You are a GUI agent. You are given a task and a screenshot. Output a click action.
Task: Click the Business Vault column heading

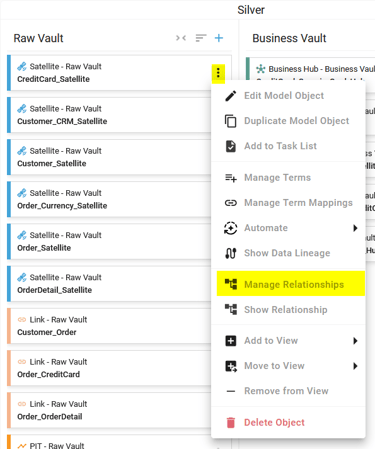coord(289,38)
